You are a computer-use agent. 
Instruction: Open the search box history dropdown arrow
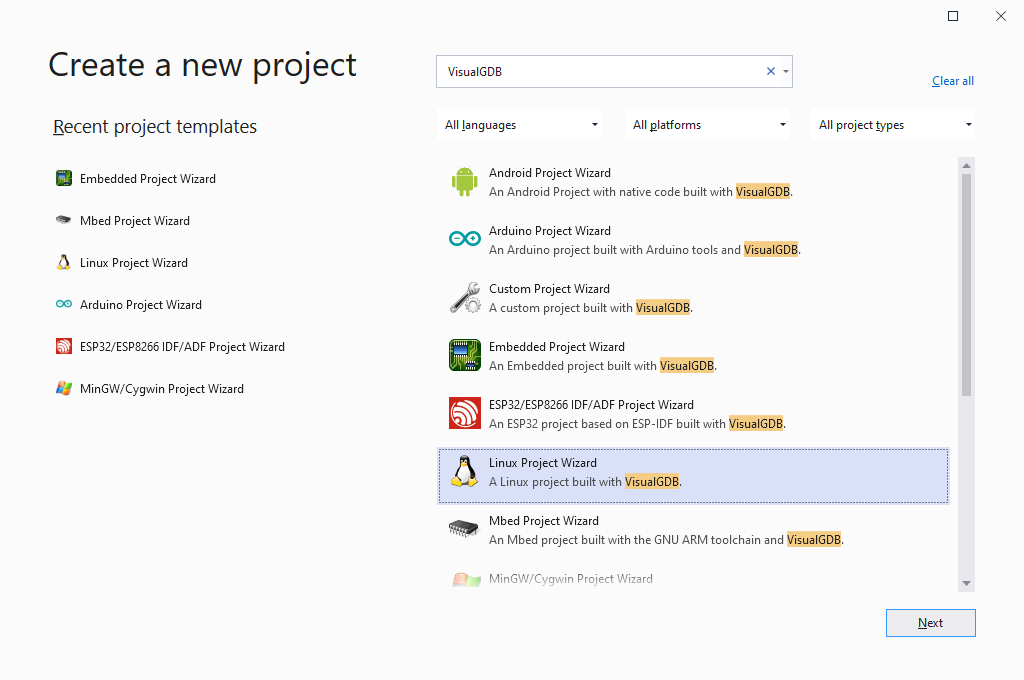click(x=786, y=71)
